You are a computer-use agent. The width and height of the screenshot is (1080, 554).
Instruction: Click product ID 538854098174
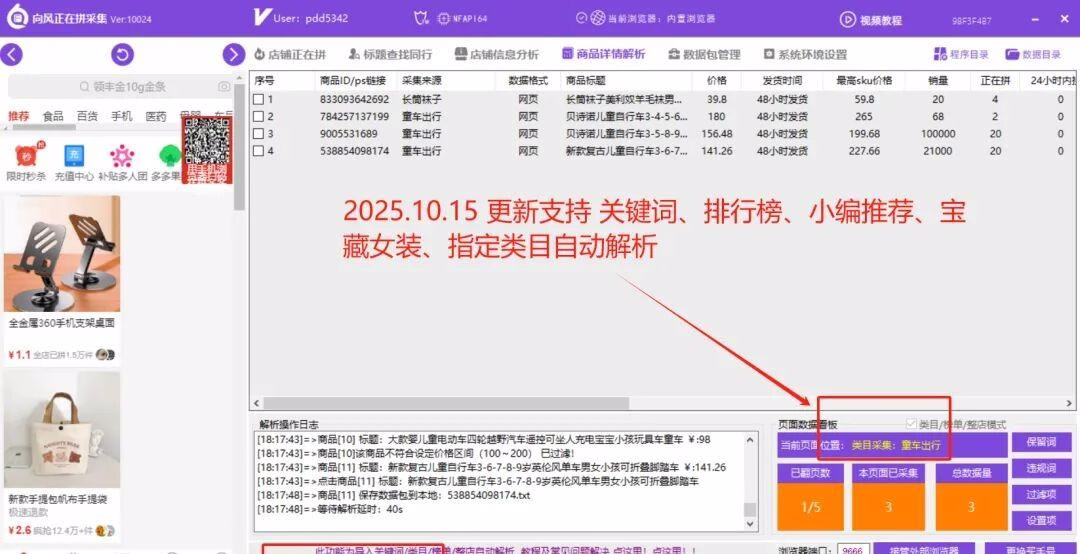click(x=354, y=151)
